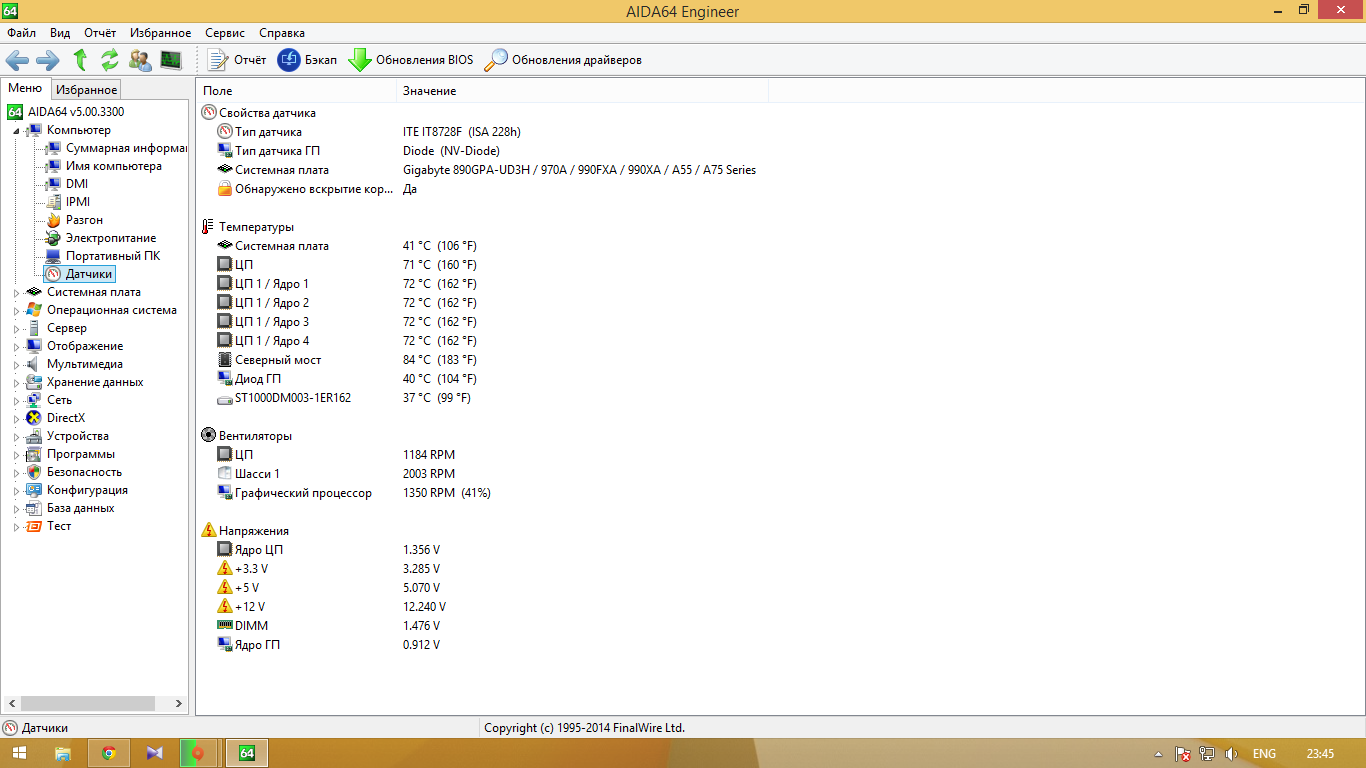Expand the Сеть tree node

click(x=16, y=400)
